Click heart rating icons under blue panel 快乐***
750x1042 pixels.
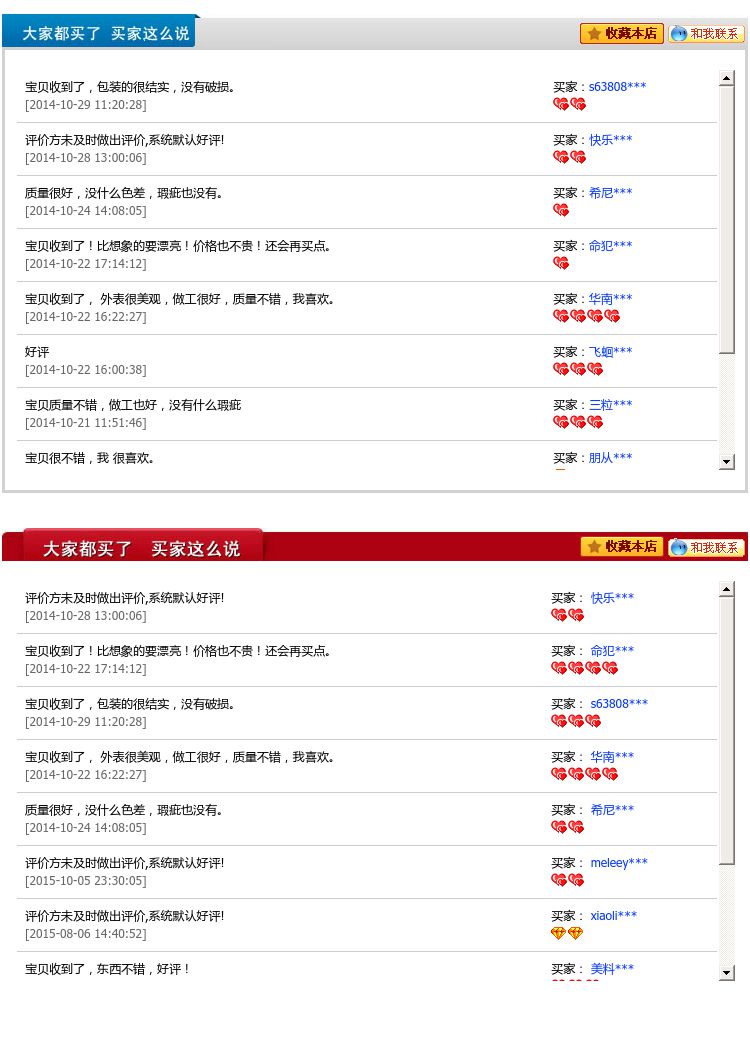click(x=569, y=157)
